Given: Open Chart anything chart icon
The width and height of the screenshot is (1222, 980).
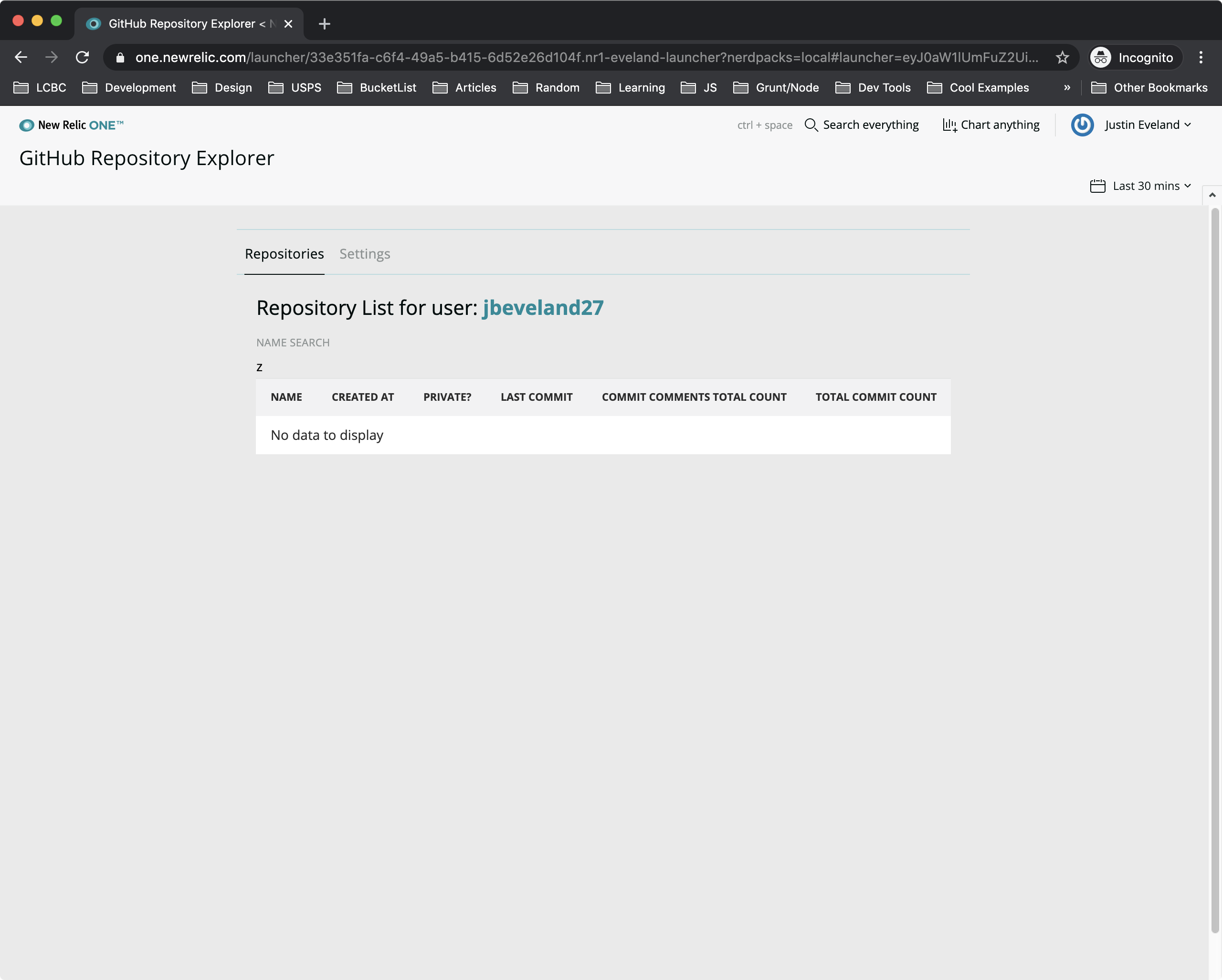Looking at the screenshot, I should pyautogui.click(x=949, y=125).
